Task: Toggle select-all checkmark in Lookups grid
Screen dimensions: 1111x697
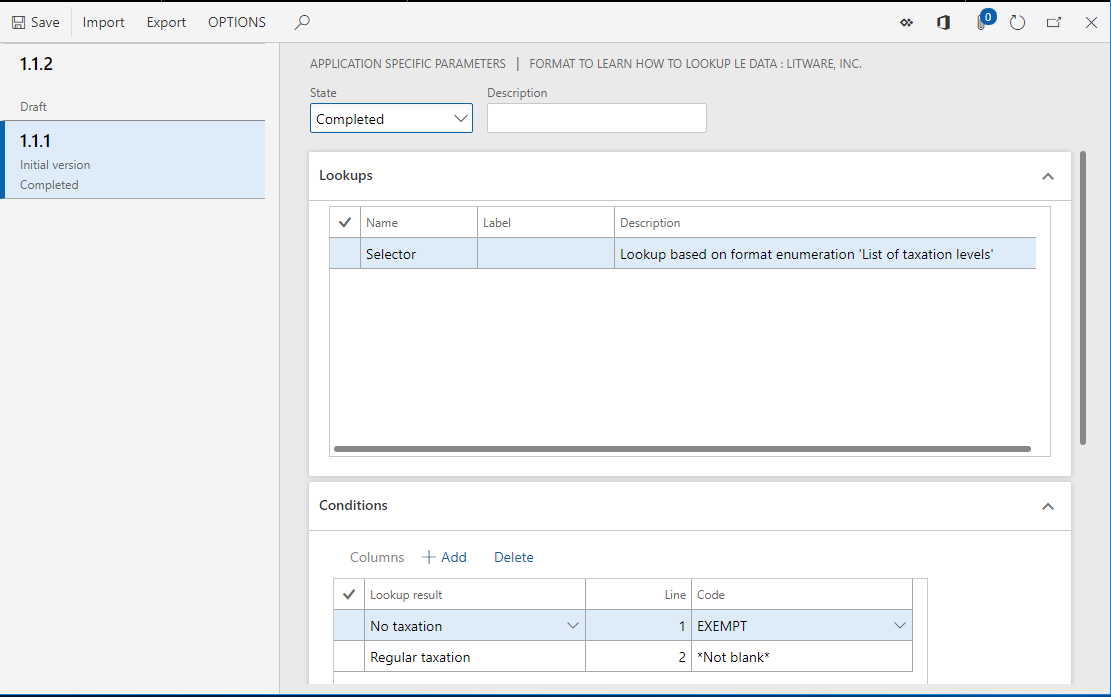Action: click(x=345, y=222)
